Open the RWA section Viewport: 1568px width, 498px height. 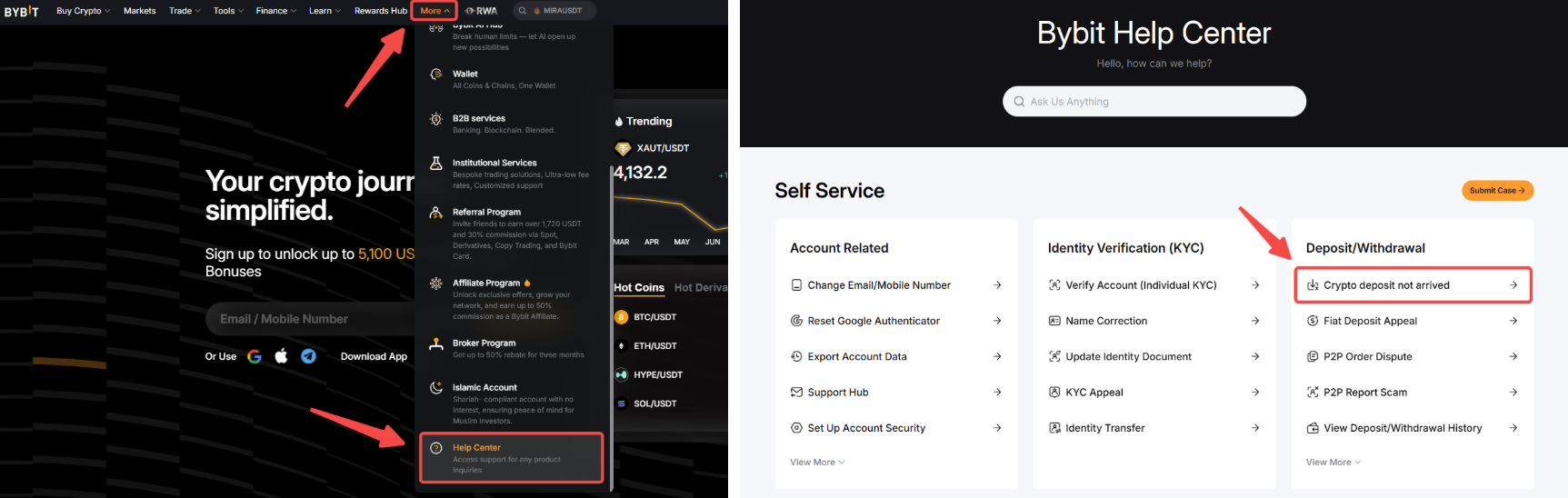(482, 11)
